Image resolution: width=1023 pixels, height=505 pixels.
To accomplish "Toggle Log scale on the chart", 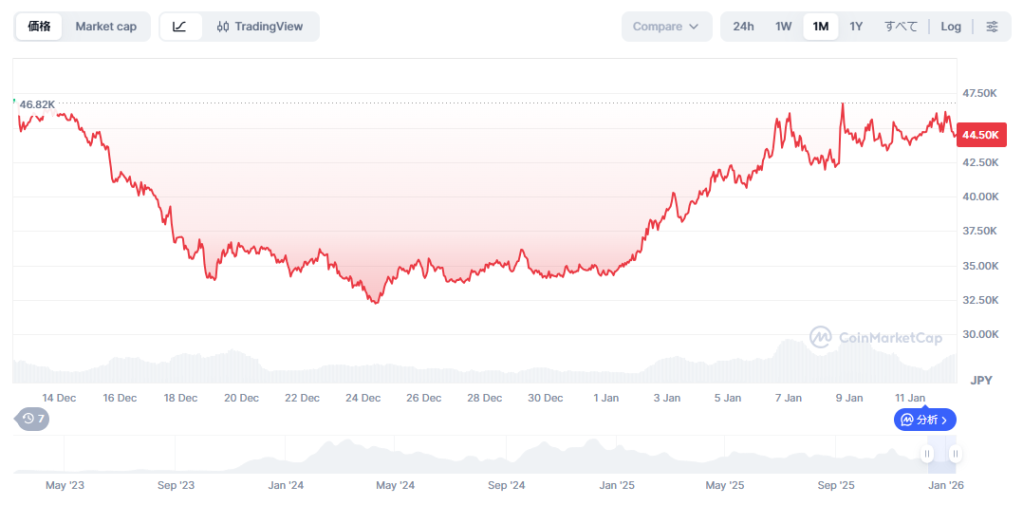I will (x=950, y=27).
